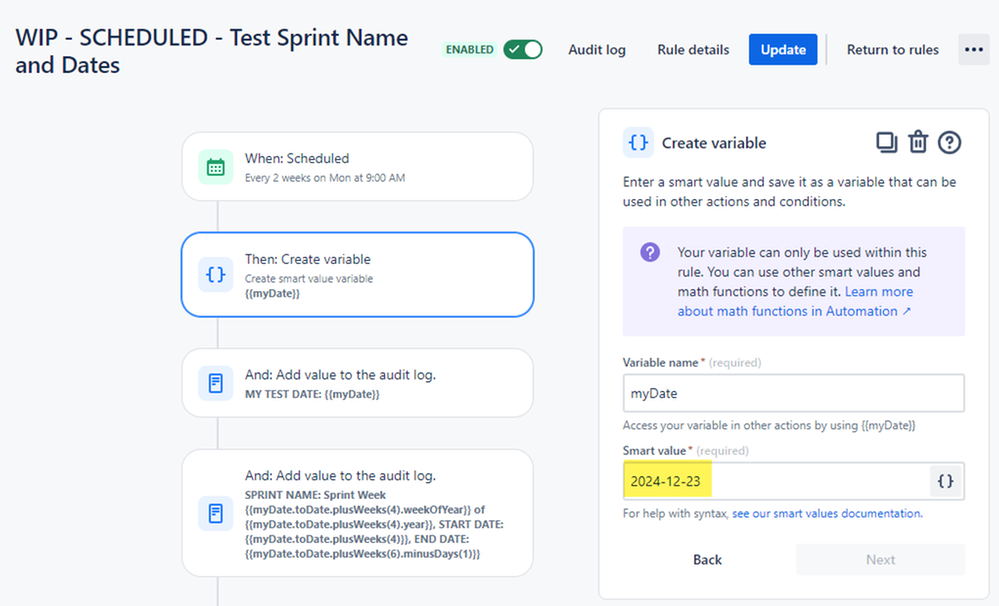Click the blue Update button
Image resolution: width=999 pixels, height=606 pixels.
783,50
